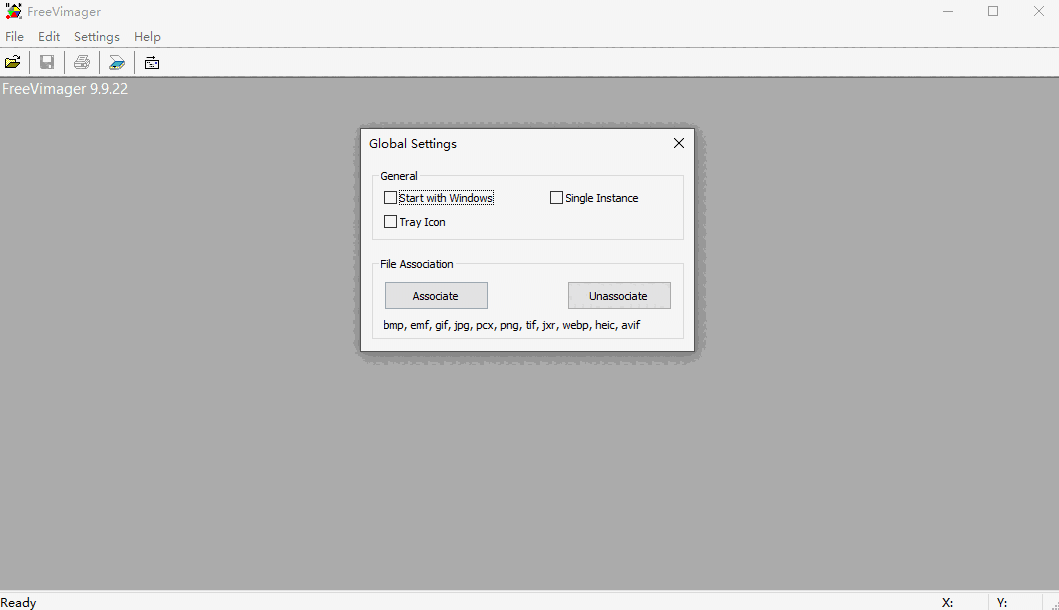Click the file extensions list text

[x=511, y=325]
